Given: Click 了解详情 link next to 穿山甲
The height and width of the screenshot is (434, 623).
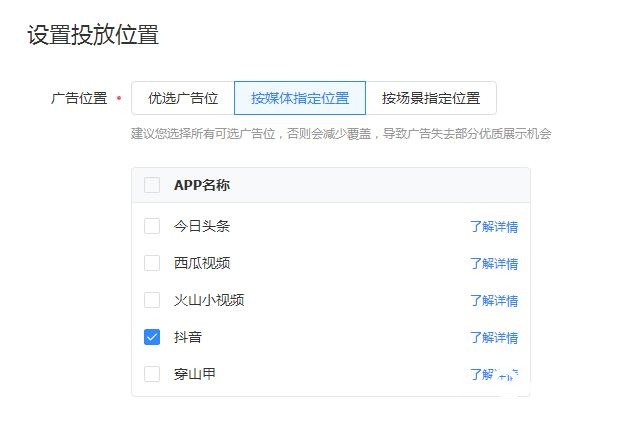Looking at the screenshot, I should coord(494,374).
